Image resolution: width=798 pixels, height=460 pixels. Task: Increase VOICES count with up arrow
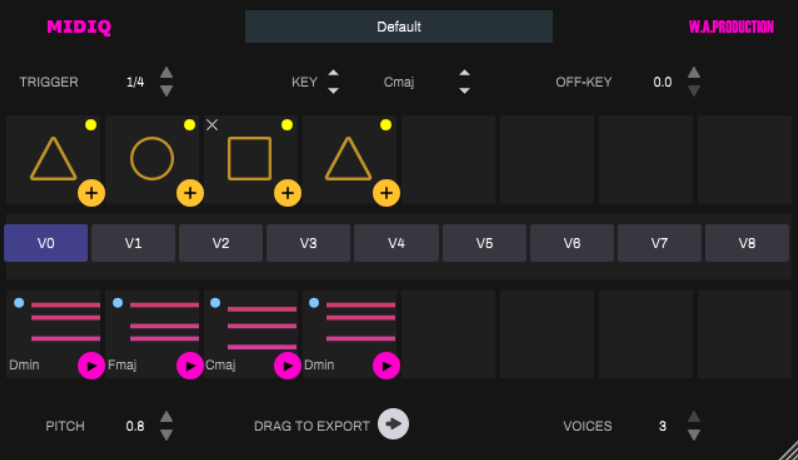pyautogui.click(x=694, y=417)
